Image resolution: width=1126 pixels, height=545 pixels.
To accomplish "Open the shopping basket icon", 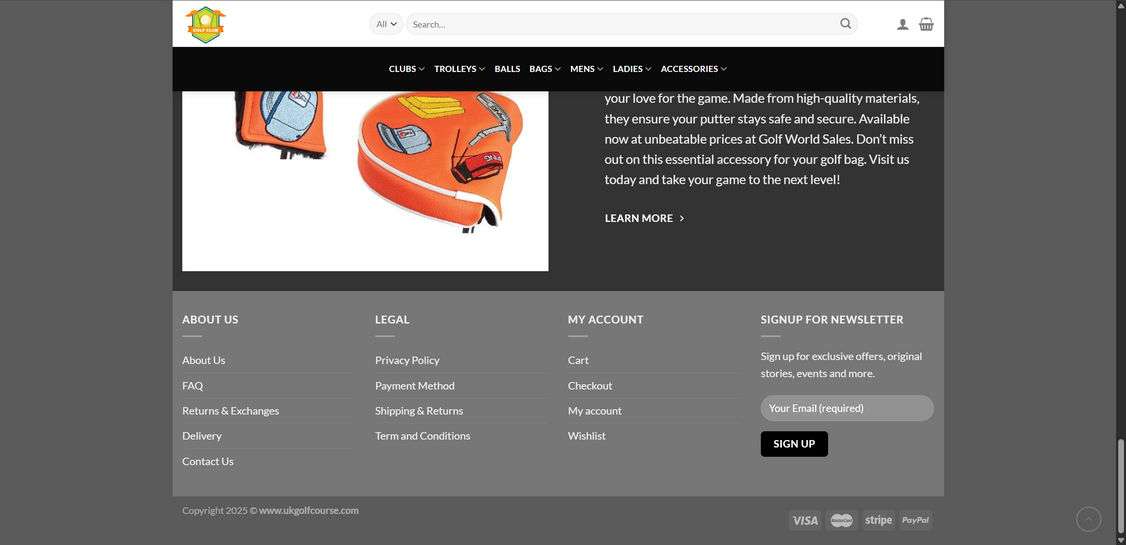I will pyautogui.click(x=926, y=24).
